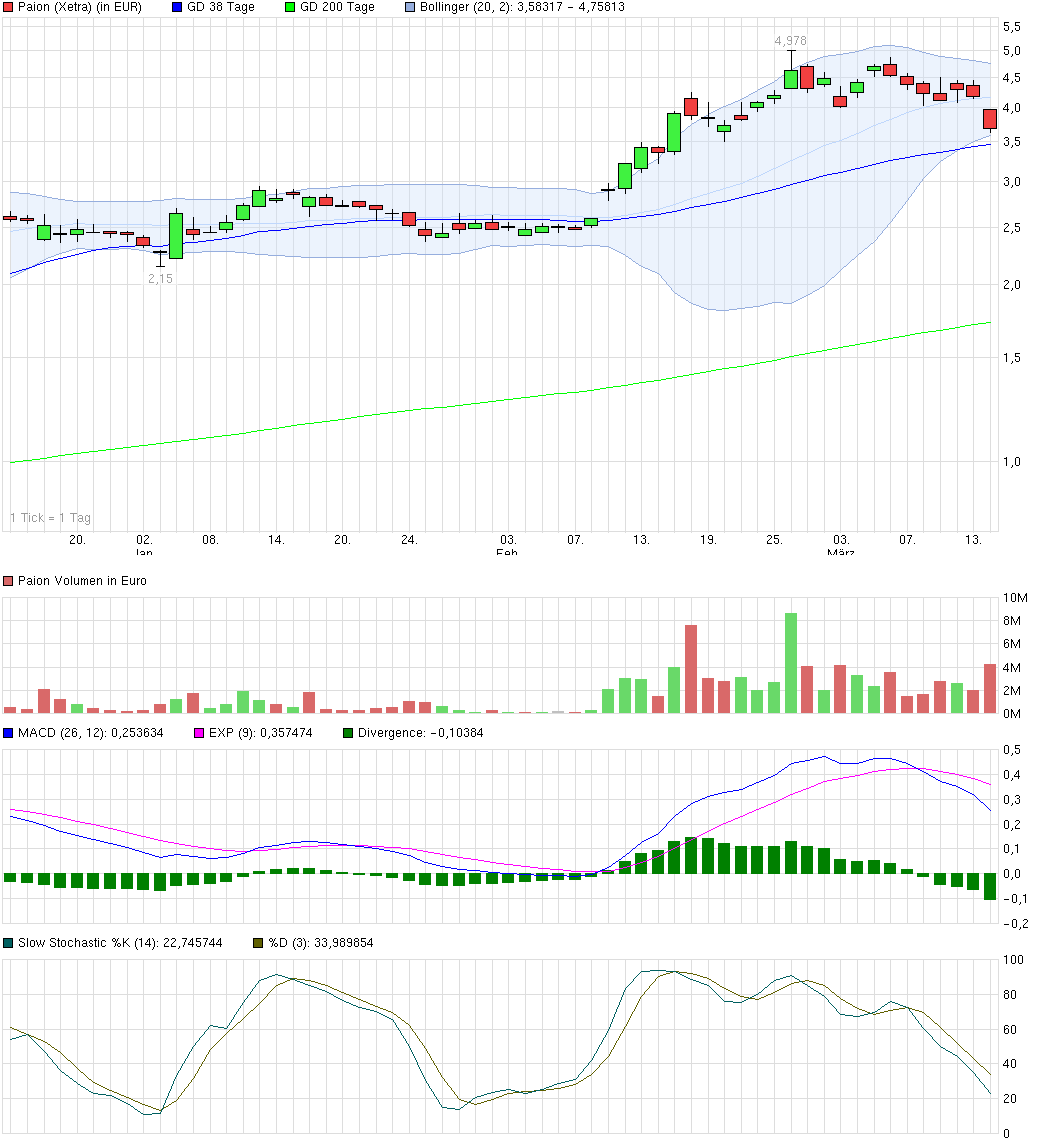Click the 1,5 price axis label
This screenshot has height=1146, width=1052.
1012,358
